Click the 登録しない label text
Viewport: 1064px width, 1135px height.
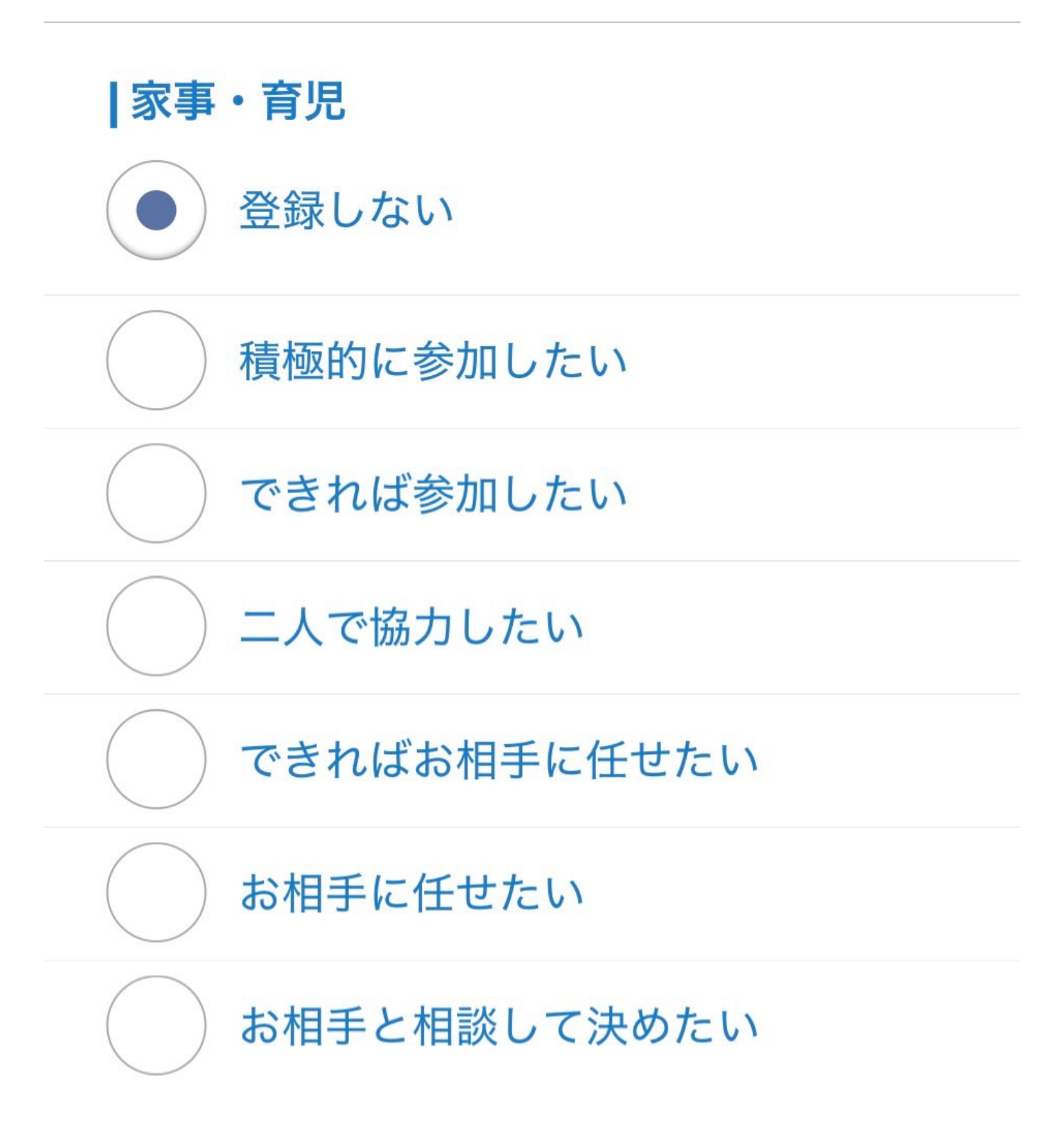[x=348, y=207]
